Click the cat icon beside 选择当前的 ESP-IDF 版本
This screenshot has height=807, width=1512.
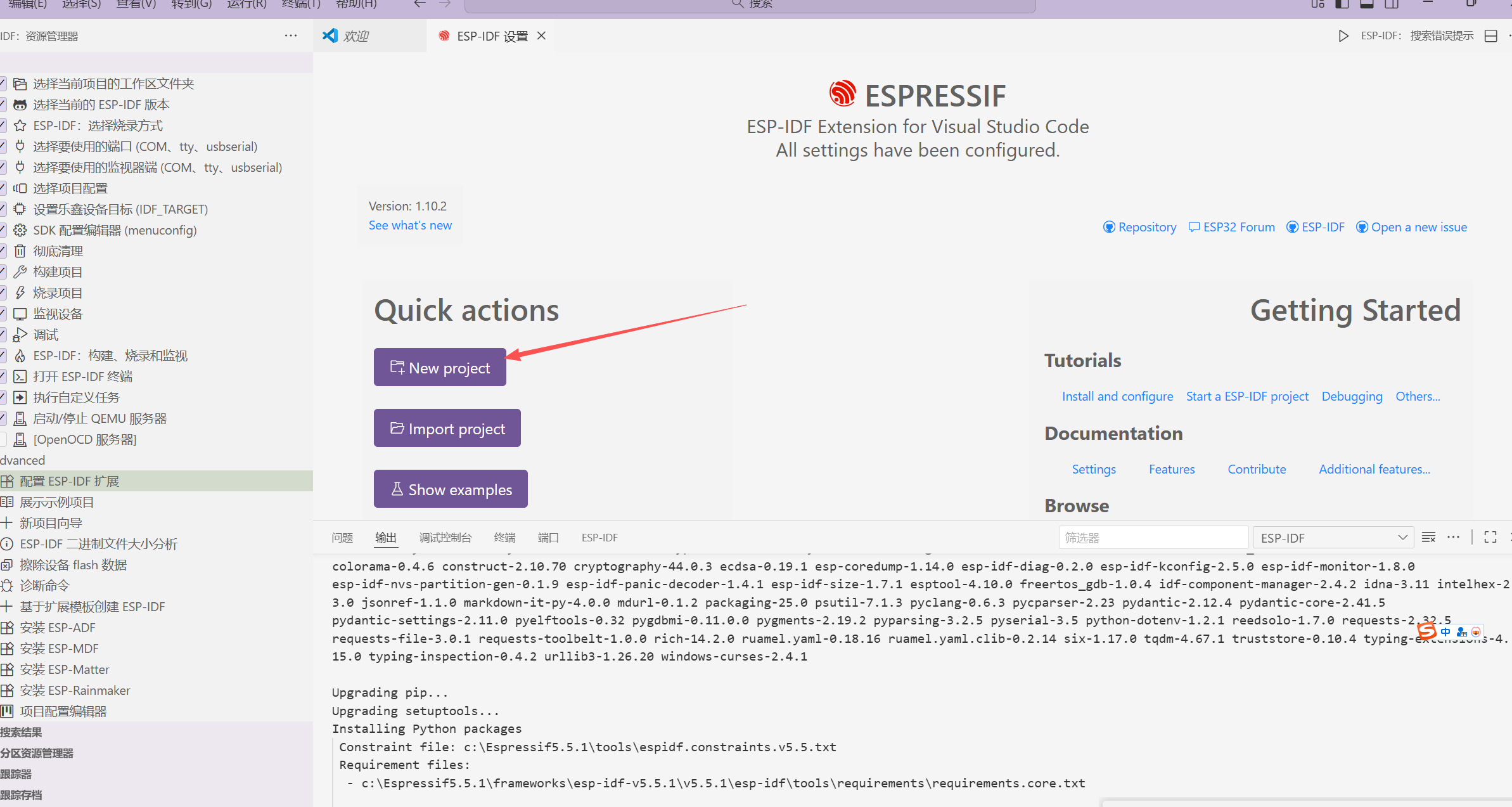coord(20,105)
